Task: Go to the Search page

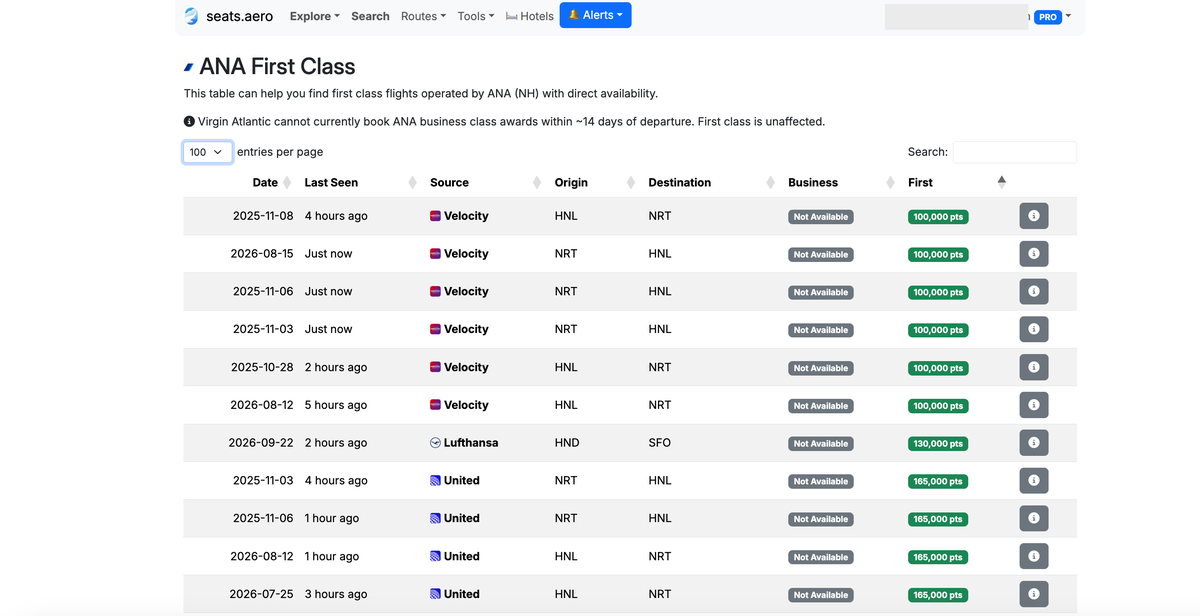Action: (370, 16)
